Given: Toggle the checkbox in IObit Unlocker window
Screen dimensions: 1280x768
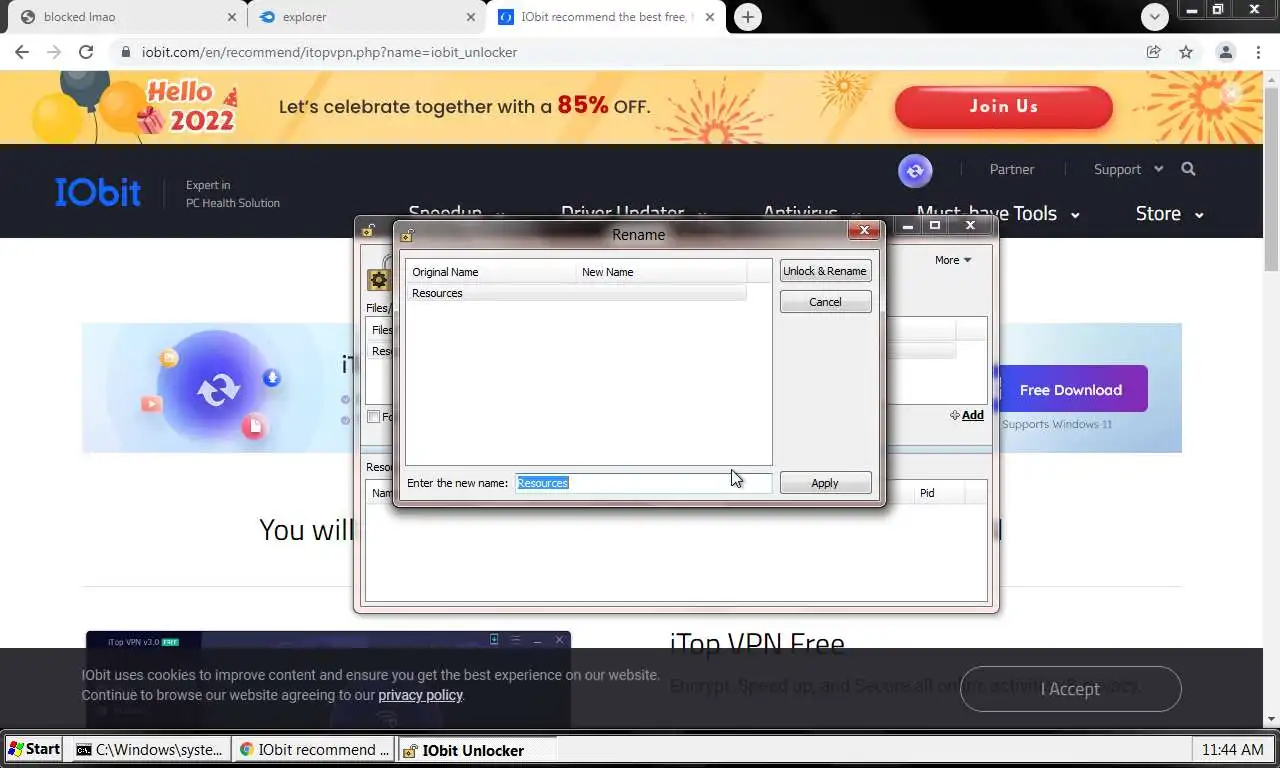Looking at the screenshot, I should [373, 417].
